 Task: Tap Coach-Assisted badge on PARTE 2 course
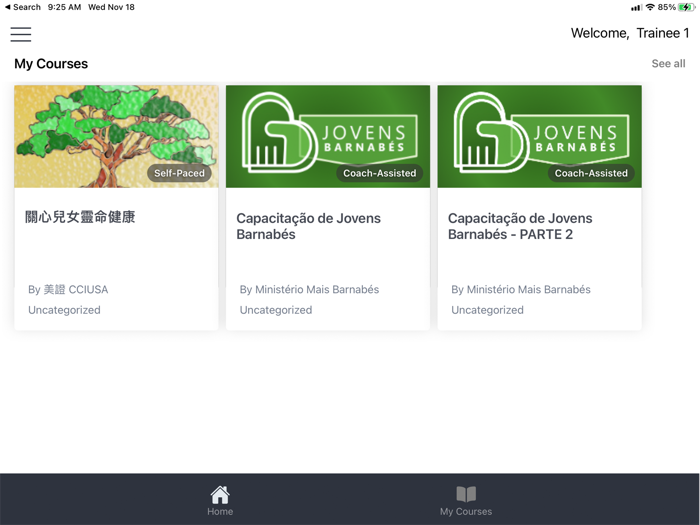click(x=591, y=173)
